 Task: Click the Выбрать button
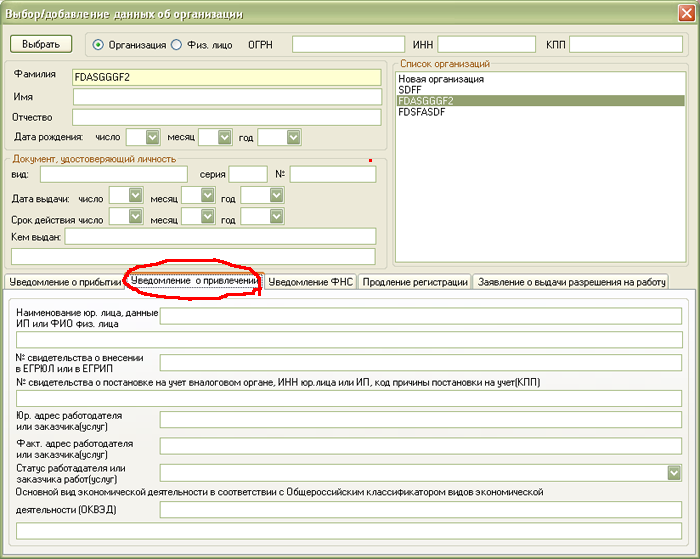(x=41, y=44)
